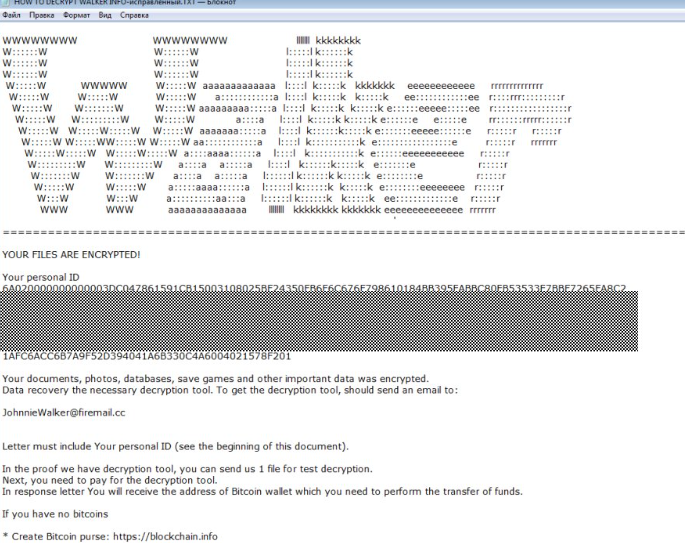Click line starting 'Data recovery the necessary'
This screenshot has height=543, width=685.
click(x=230, y=390)
